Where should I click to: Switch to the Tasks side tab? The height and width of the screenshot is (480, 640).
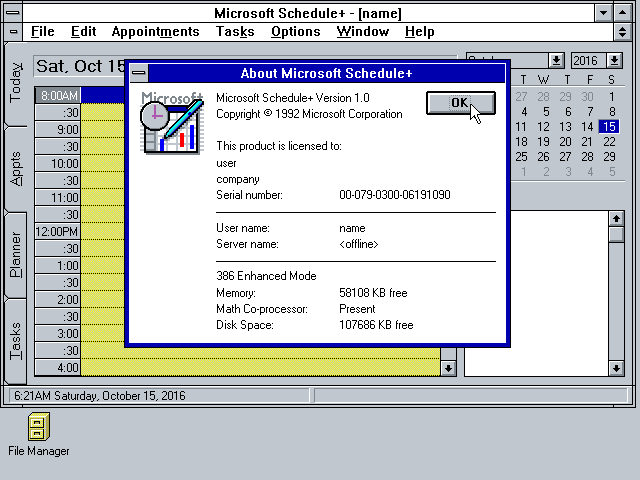click(16, 341)
